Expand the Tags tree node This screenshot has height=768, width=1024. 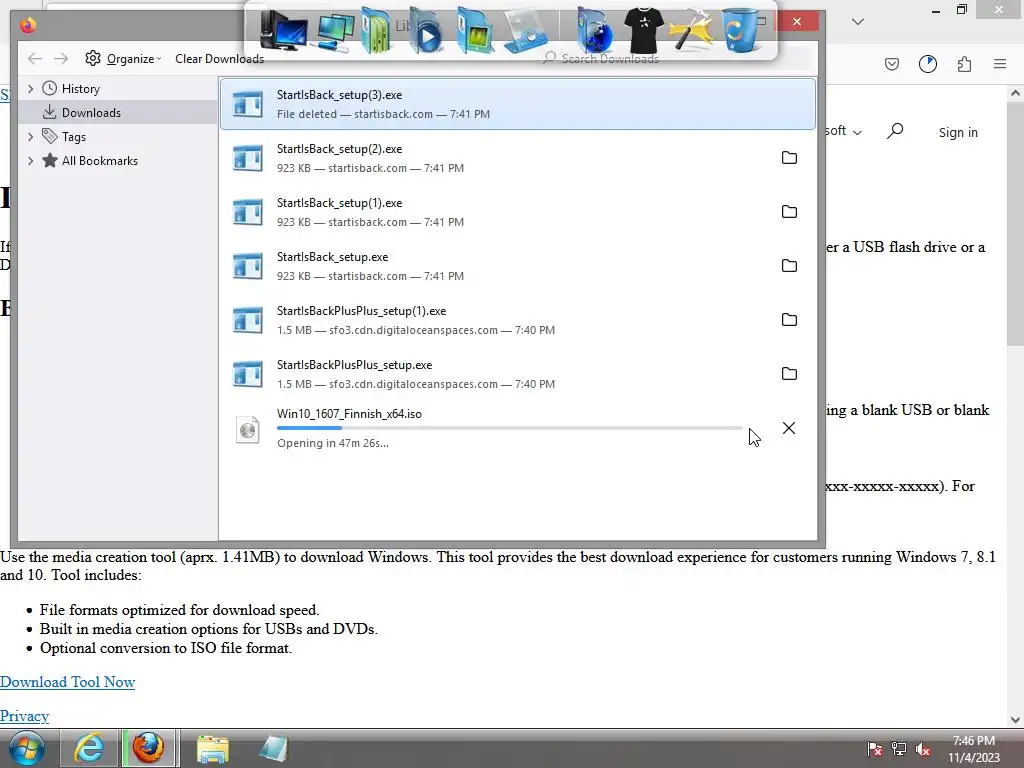[x=30, y=136]
